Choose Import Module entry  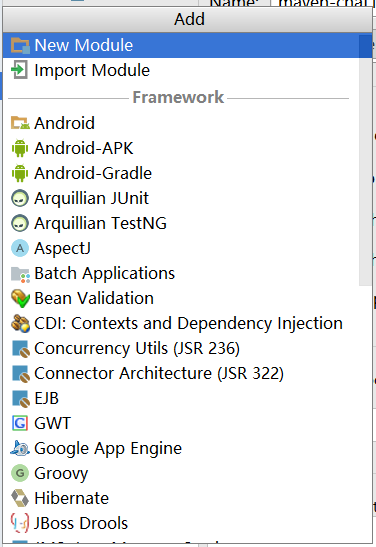pos(181,70)
